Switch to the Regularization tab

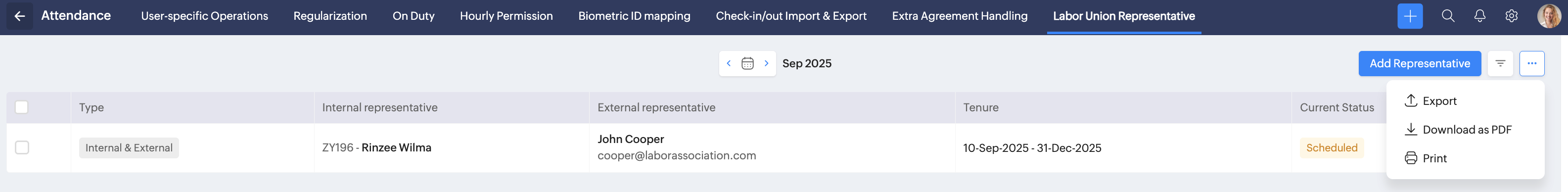[x=330, y=16]
